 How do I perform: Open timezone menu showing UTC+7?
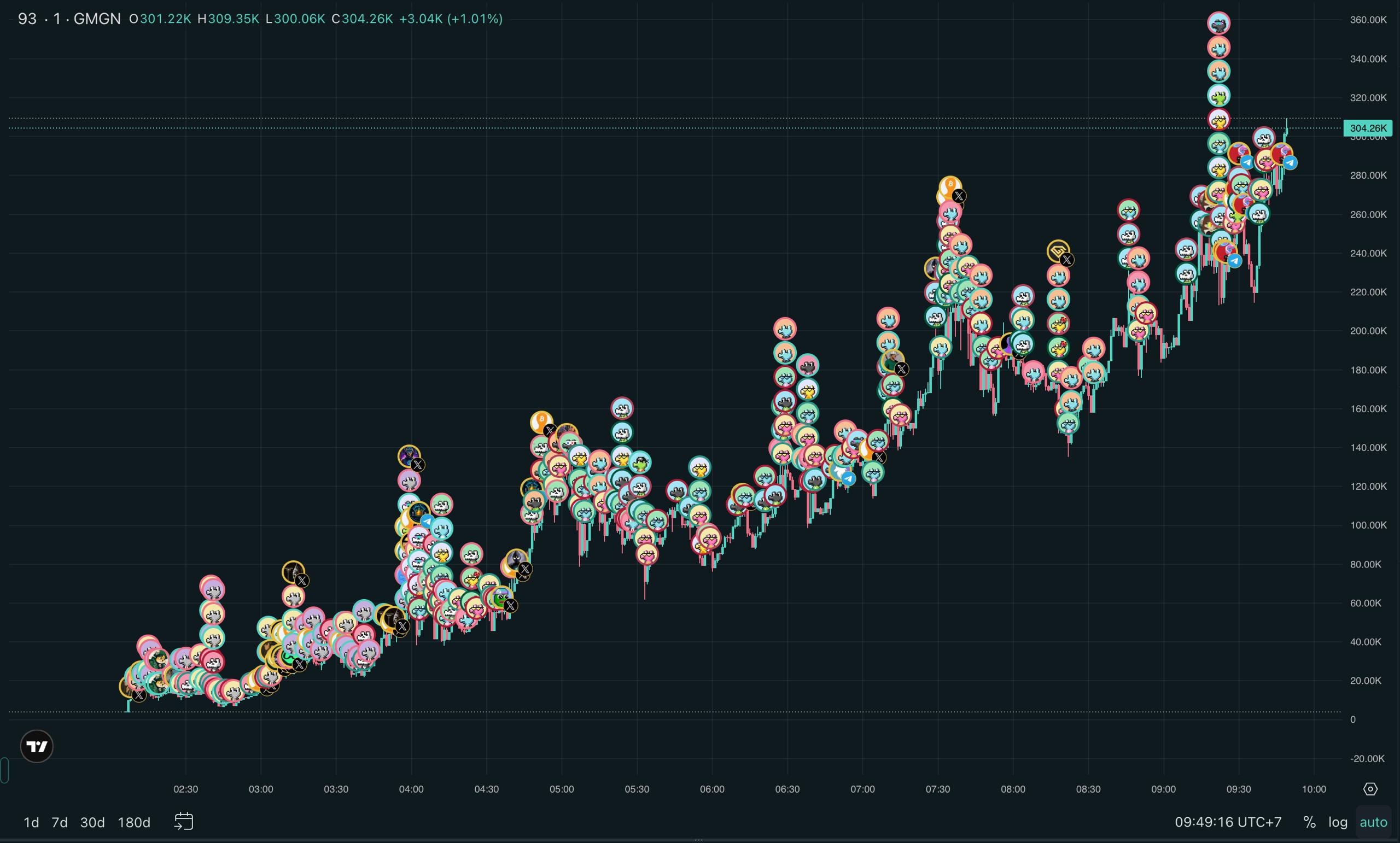1228,822
